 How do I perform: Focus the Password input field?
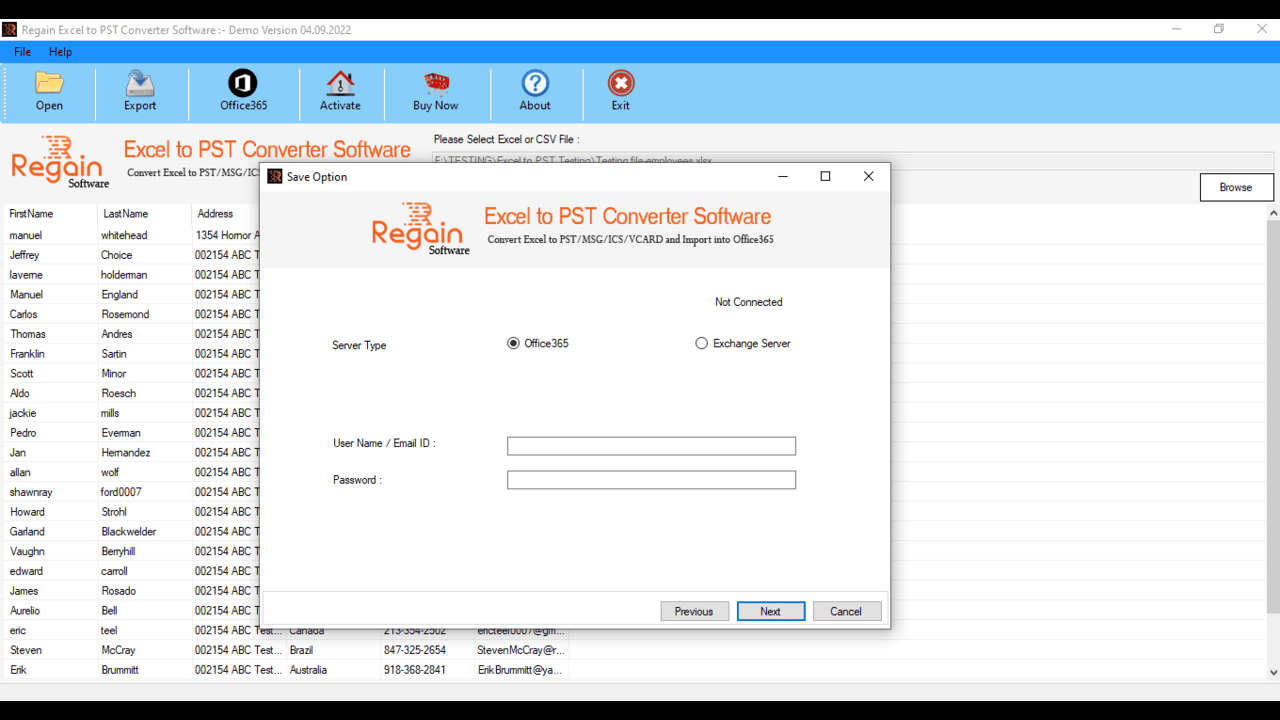(x=651, y=480)
